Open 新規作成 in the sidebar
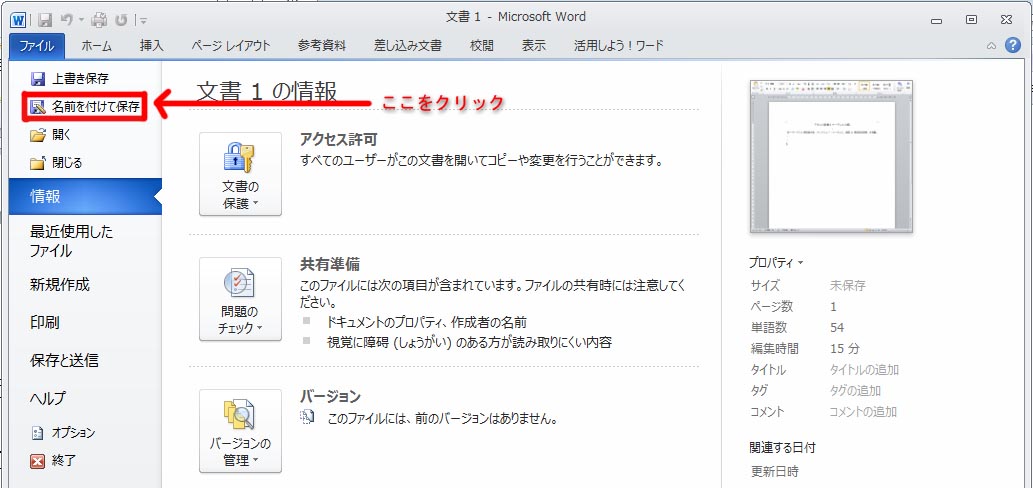The width and height of the screenshot is (1033, 488). point(59,285)
